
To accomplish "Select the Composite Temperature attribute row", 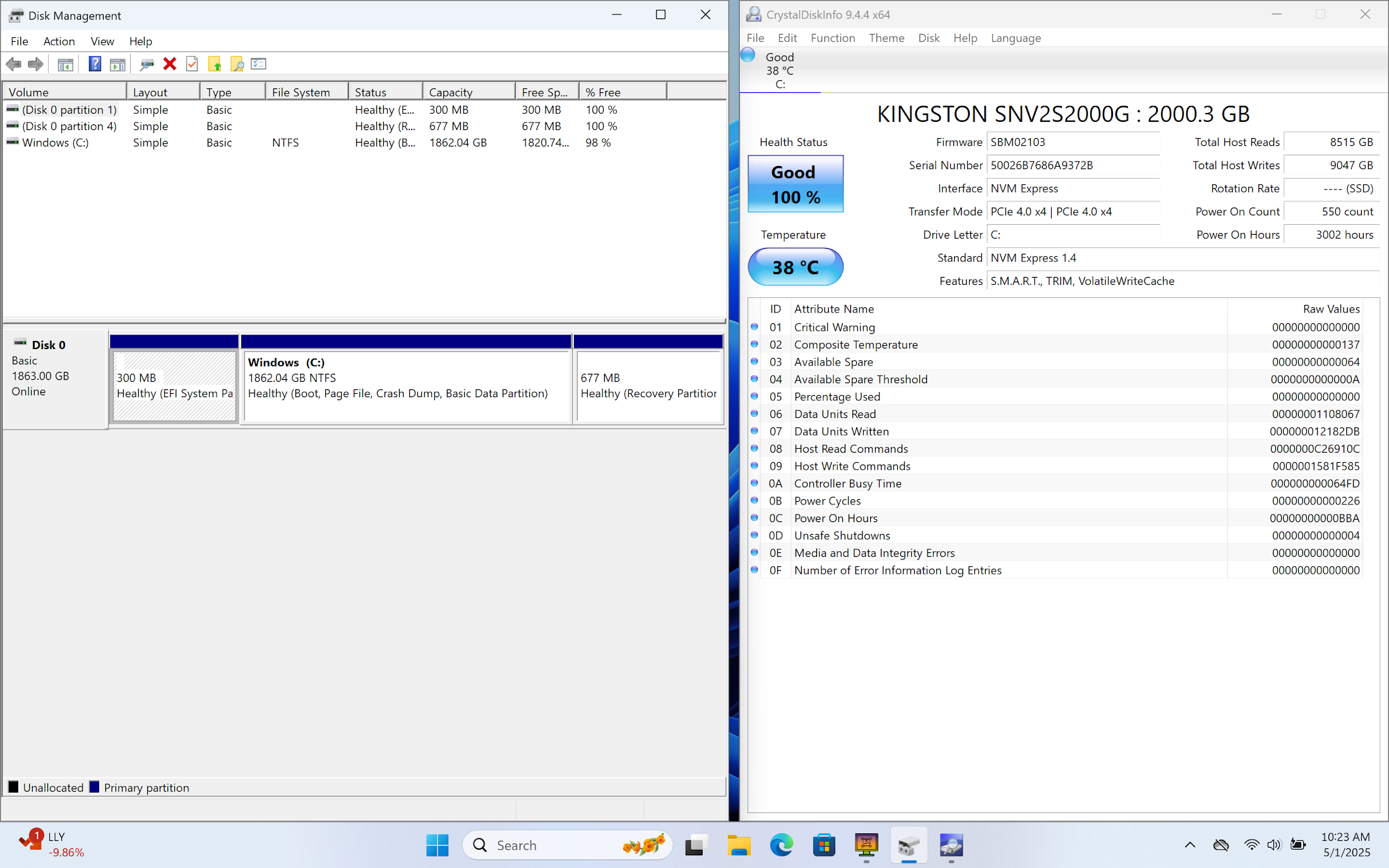I will coord(1055,344).
